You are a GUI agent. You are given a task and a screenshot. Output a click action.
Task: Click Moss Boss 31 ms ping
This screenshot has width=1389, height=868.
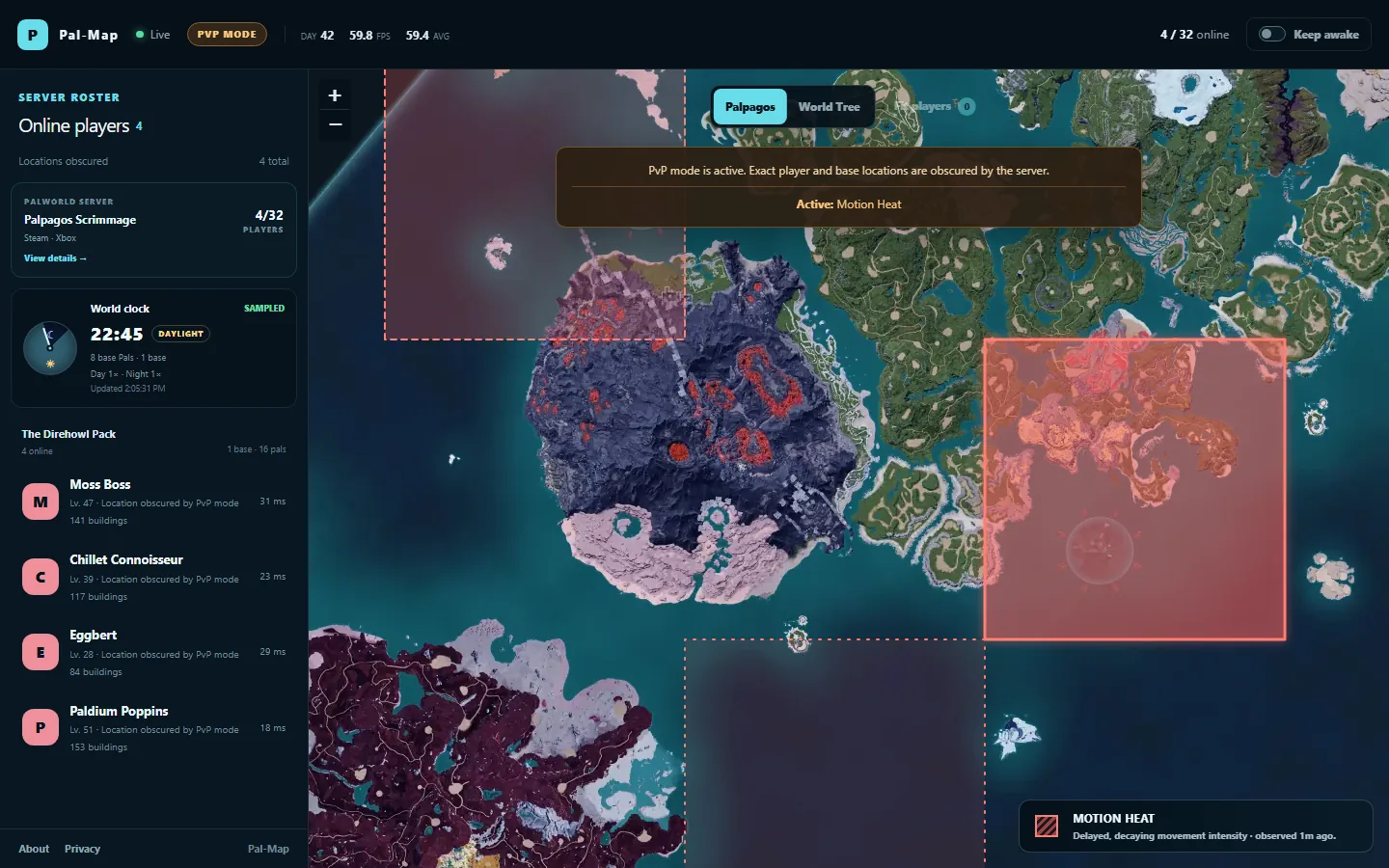(273, 502)
